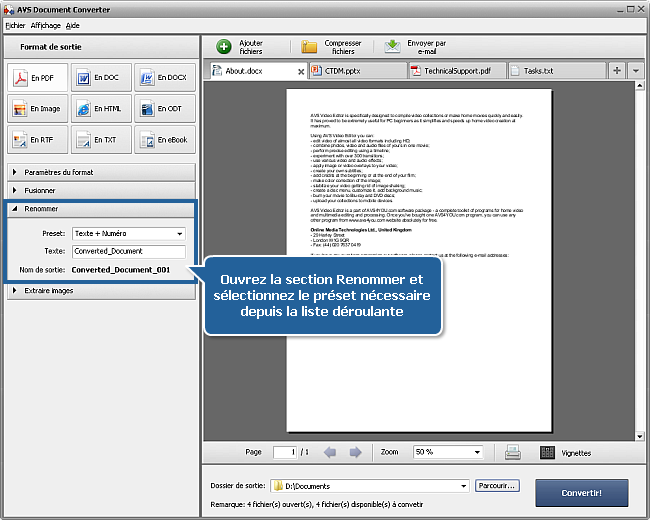Click the Envoyer par e-mail envelope icon
The width and height of the screenshot is (650, 520).
[x=392, y=47]
